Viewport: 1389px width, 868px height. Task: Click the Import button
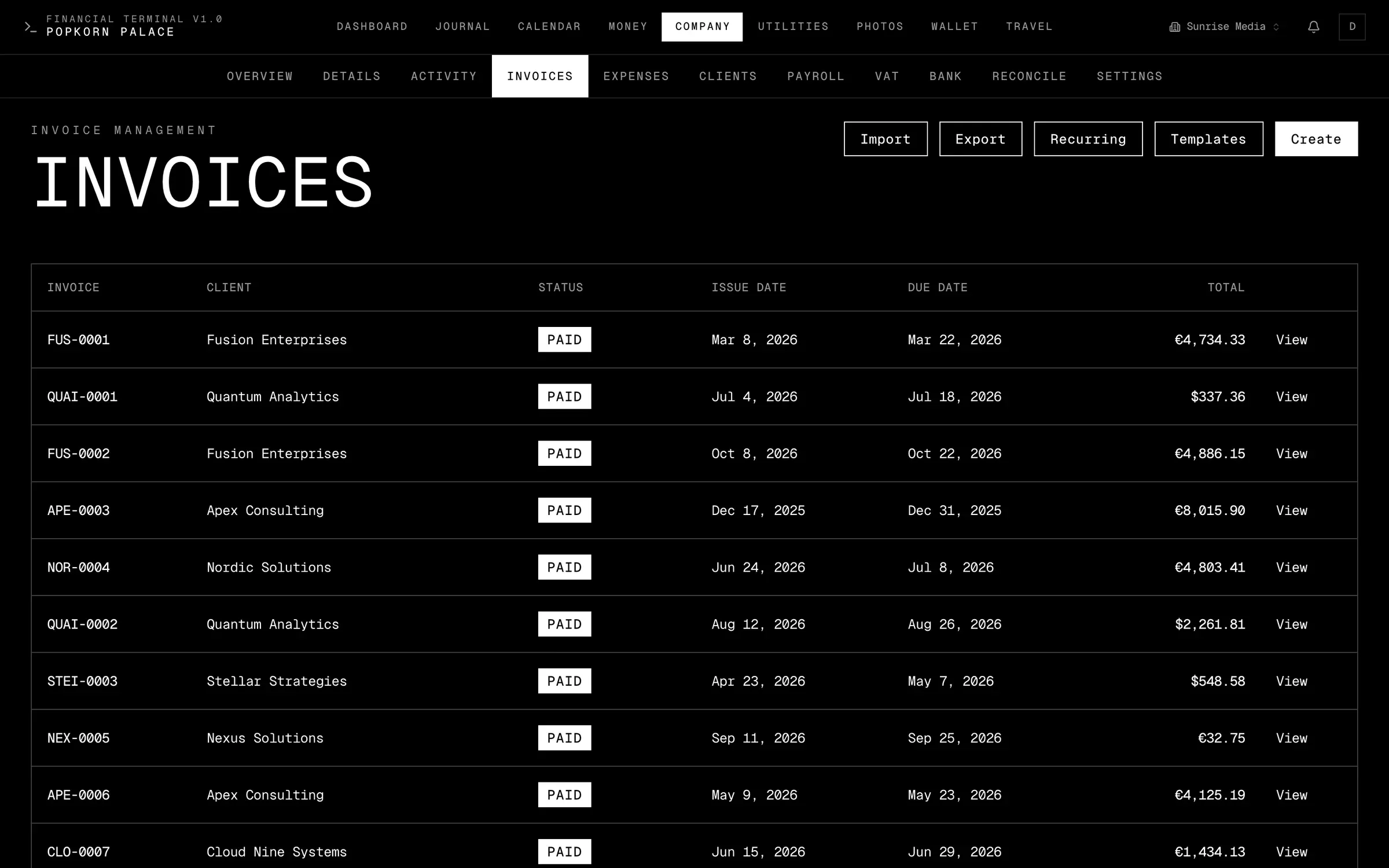[x=885, y=139]
